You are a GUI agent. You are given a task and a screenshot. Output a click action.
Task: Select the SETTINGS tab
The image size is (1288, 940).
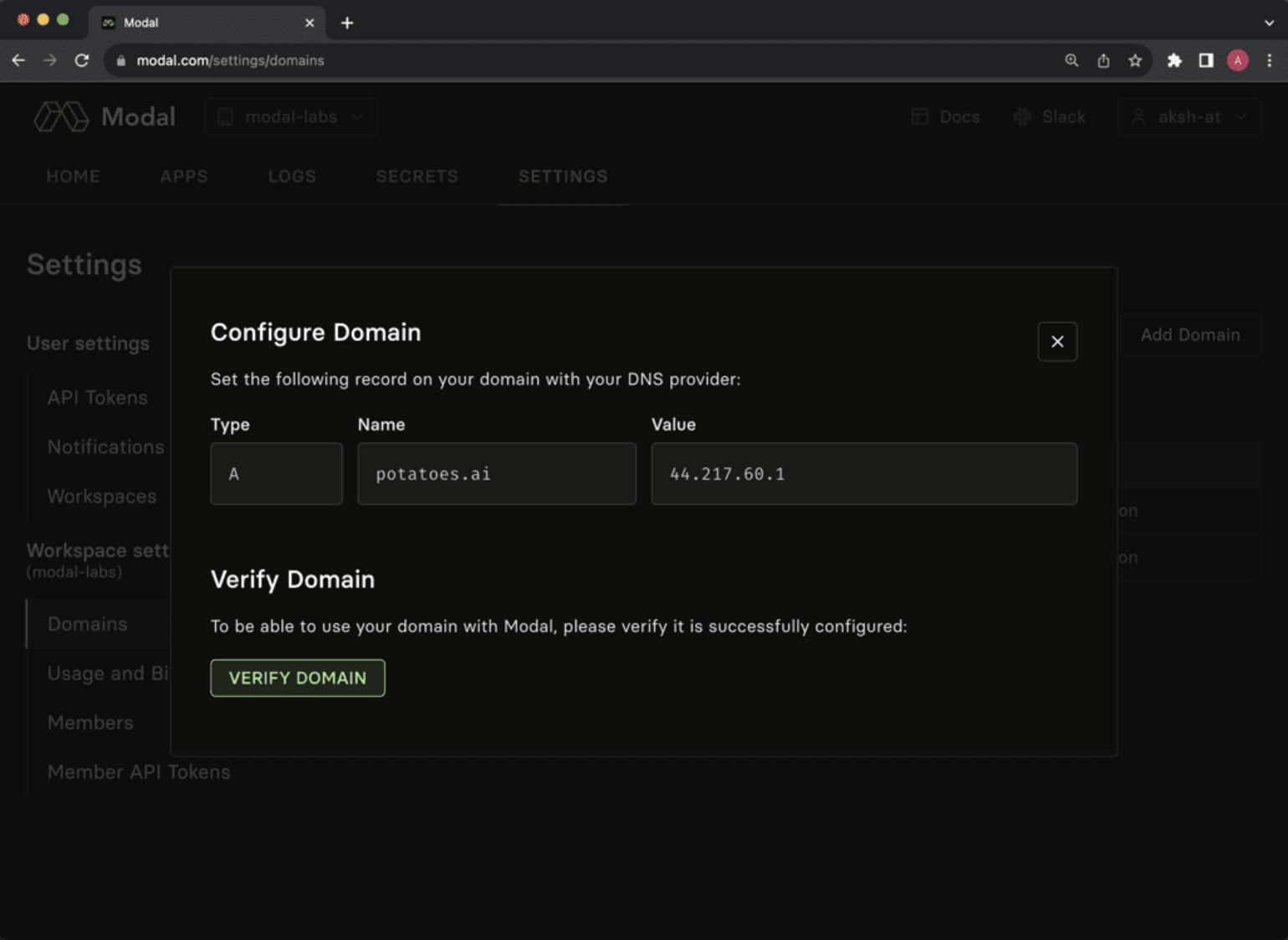563,176
